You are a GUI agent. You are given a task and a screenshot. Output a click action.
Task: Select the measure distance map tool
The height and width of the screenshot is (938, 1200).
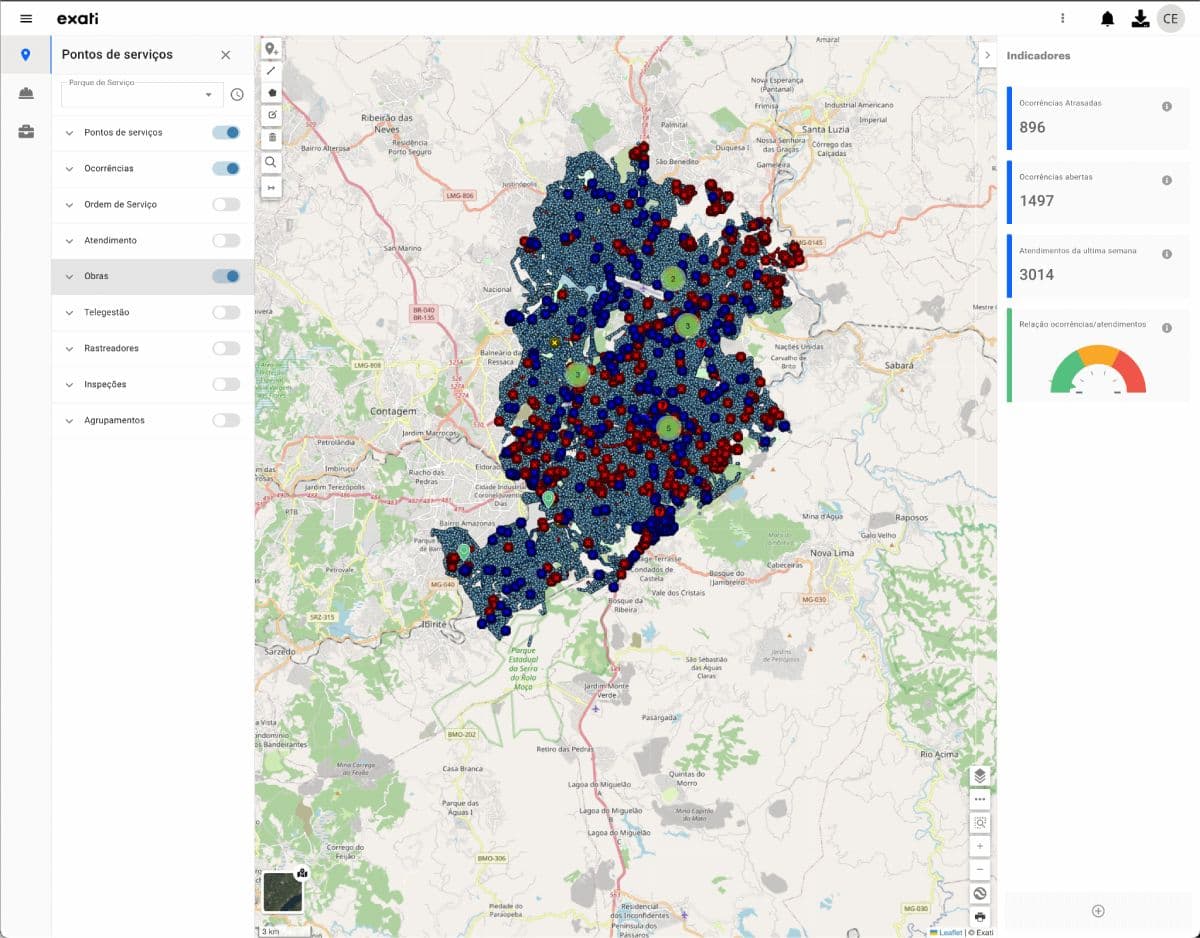pos(271,188)
